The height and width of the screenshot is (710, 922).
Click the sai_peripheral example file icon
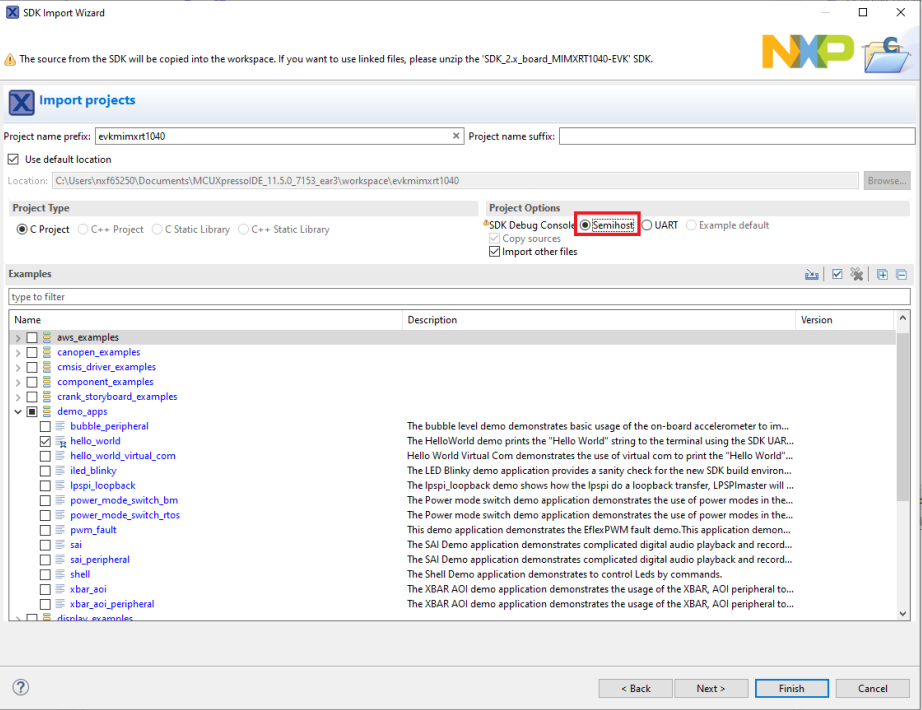pos(60,560)
